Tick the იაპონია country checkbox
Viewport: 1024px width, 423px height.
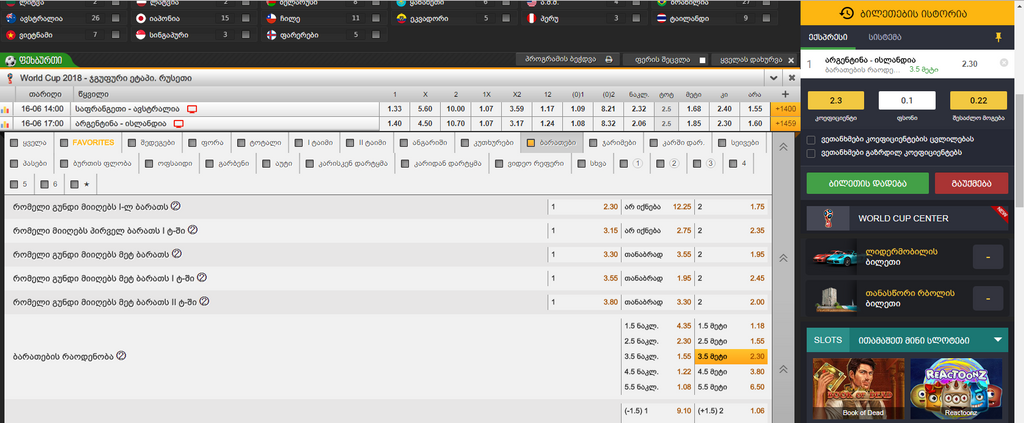246,18
